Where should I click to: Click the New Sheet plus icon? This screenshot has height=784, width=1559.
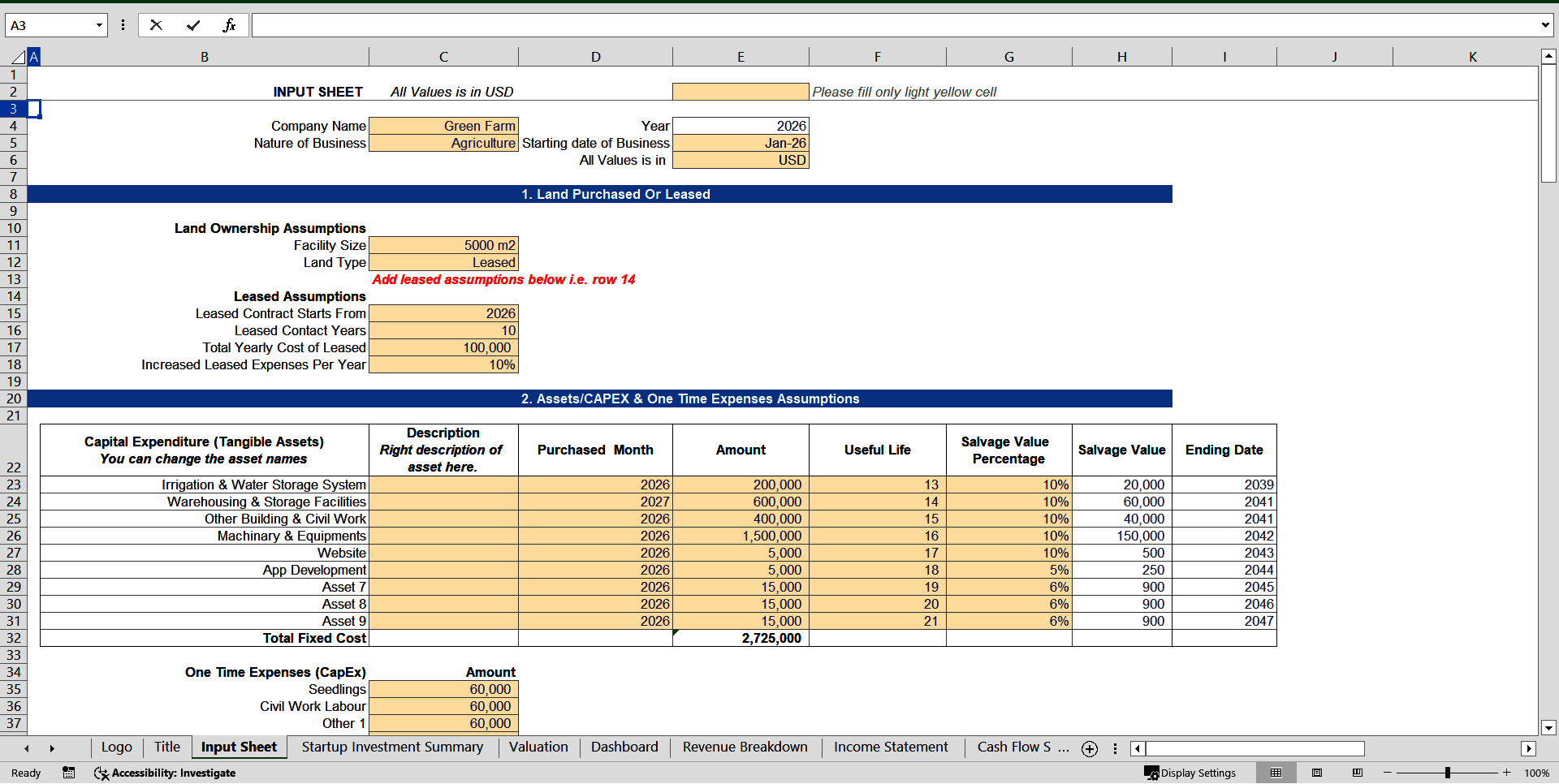tap(1089, 748)
